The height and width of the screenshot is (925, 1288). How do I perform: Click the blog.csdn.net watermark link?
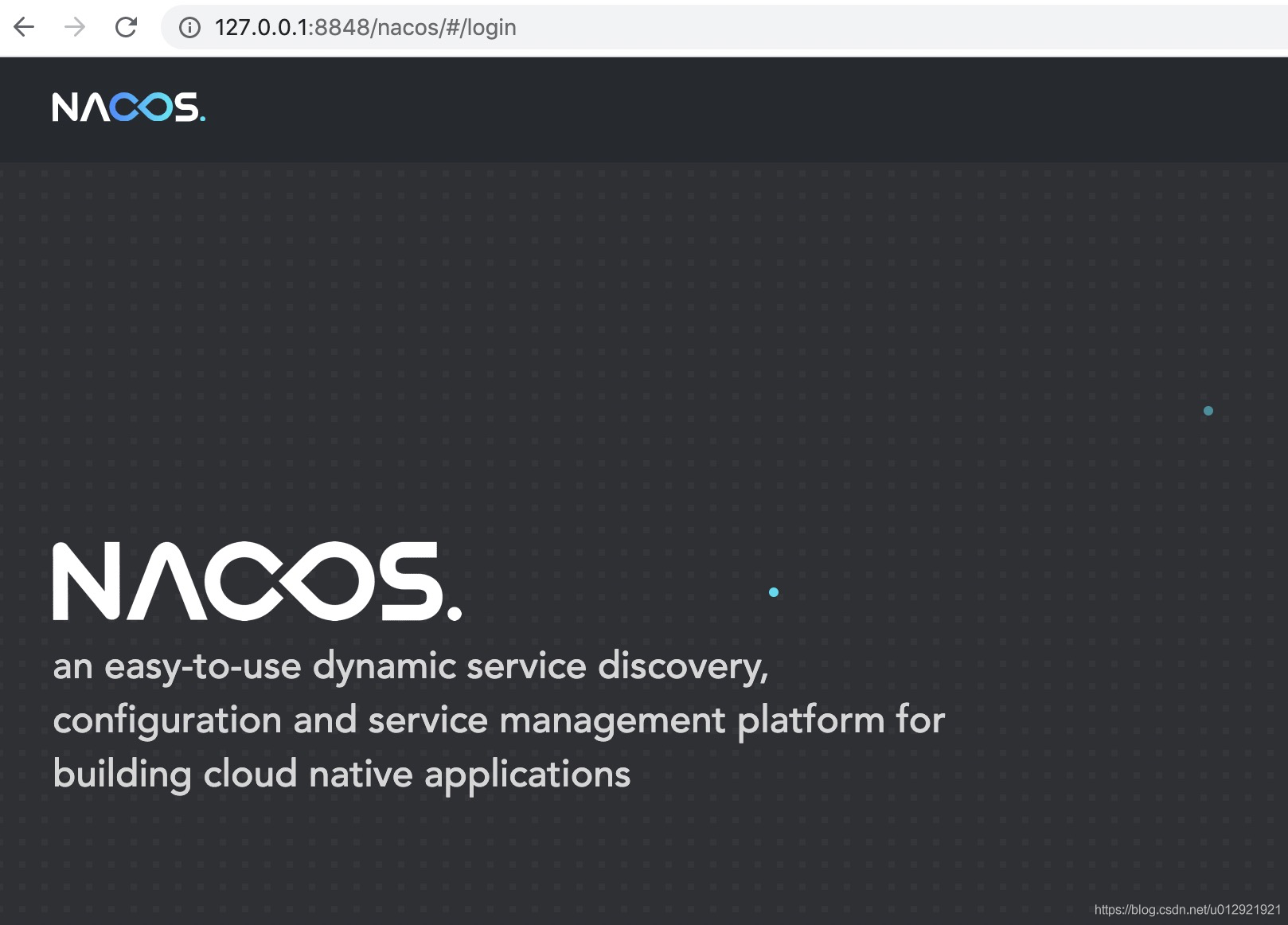coord(1188,909)
